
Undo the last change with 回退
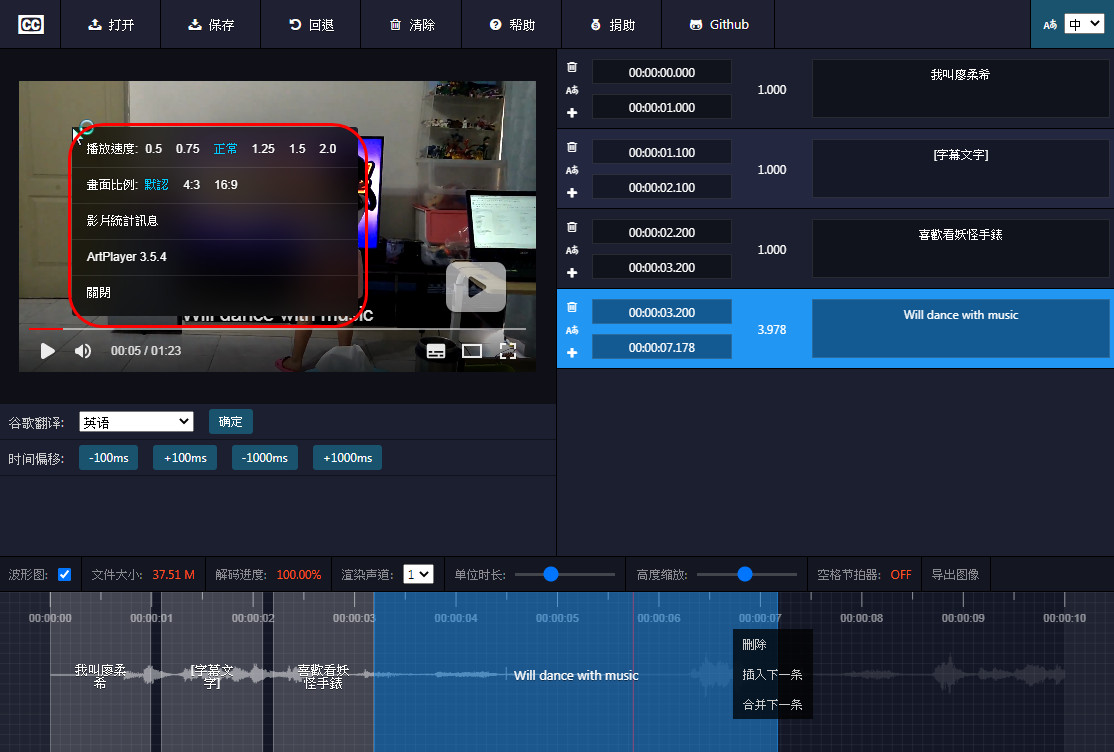311,24
